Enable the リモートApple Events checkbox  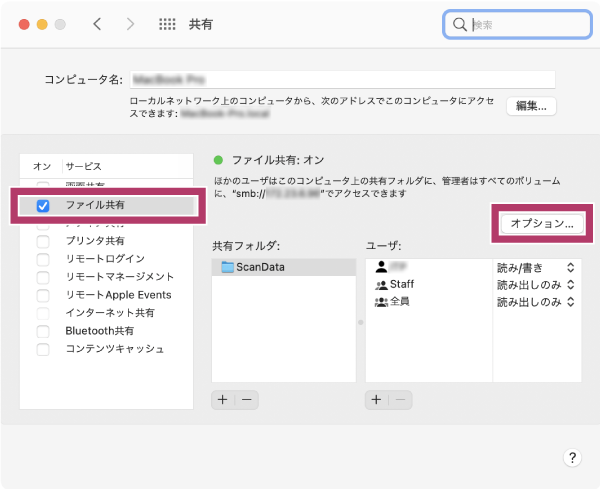tap(43, 295)
